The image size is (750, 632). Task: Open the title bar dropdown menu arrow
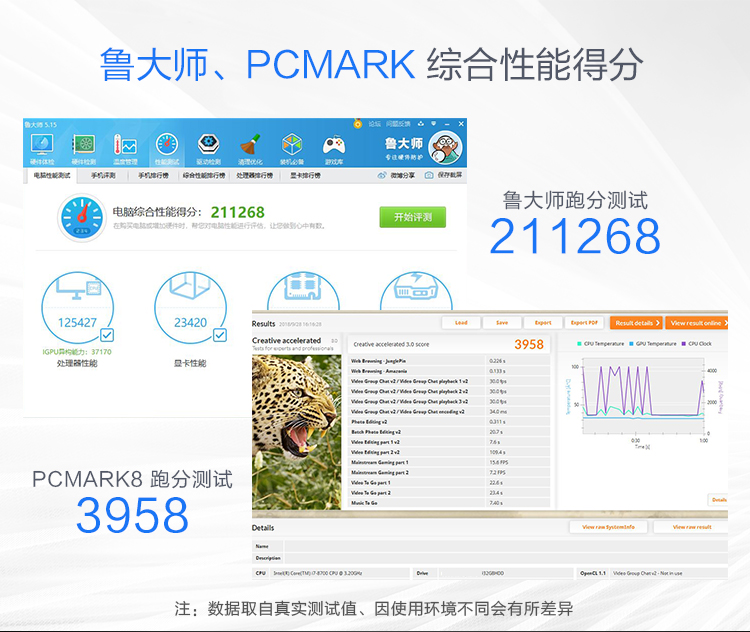(x=434, y=123)
